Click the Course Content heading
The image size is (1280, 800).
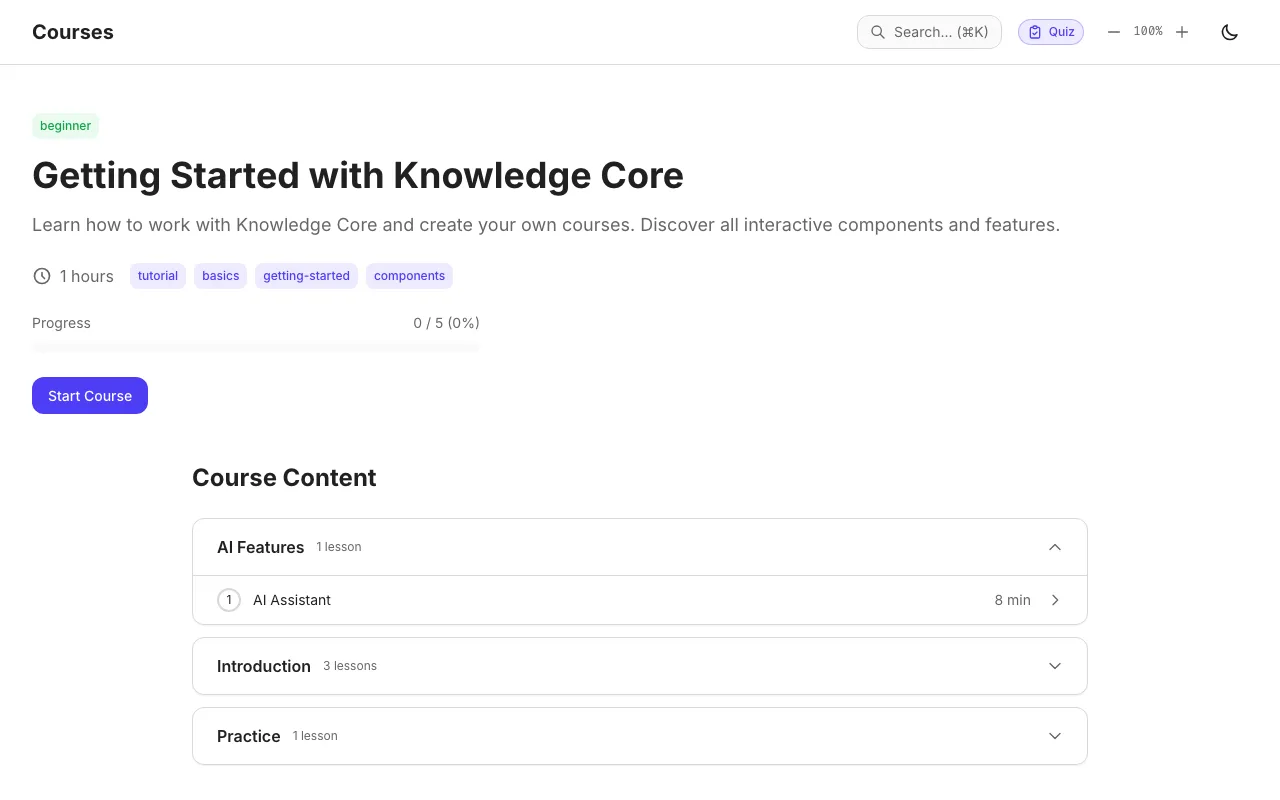click(284, 477)
